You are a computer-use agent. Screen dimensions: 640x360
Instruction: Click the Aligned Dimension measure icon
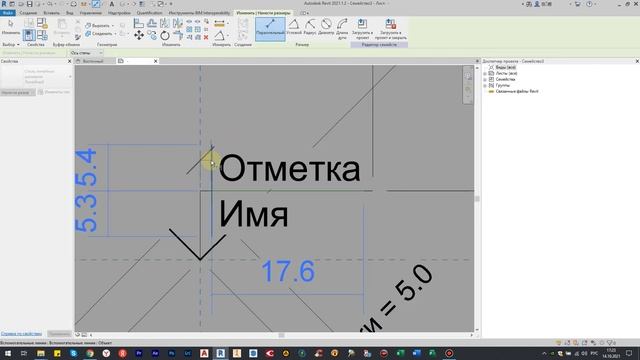coord(220,23)
